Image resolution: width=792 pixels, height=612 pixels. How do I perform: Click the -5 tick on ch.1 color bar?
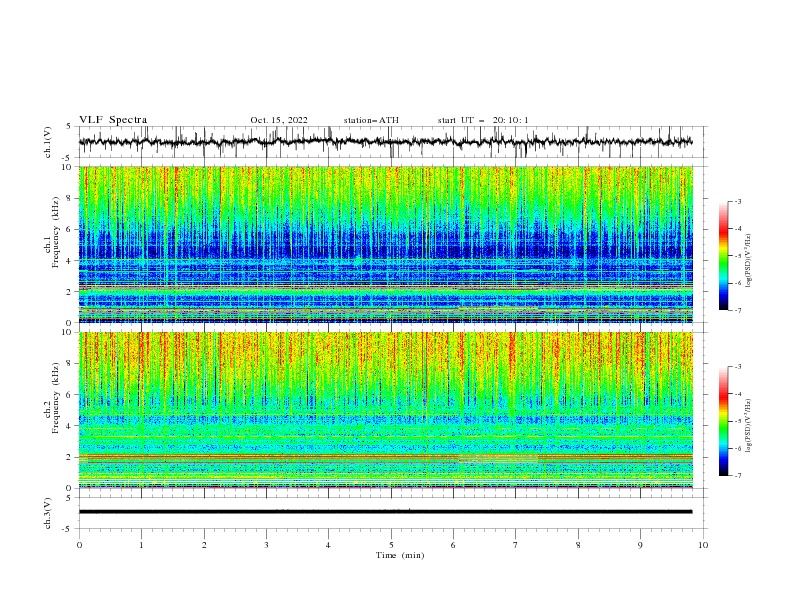738,256
